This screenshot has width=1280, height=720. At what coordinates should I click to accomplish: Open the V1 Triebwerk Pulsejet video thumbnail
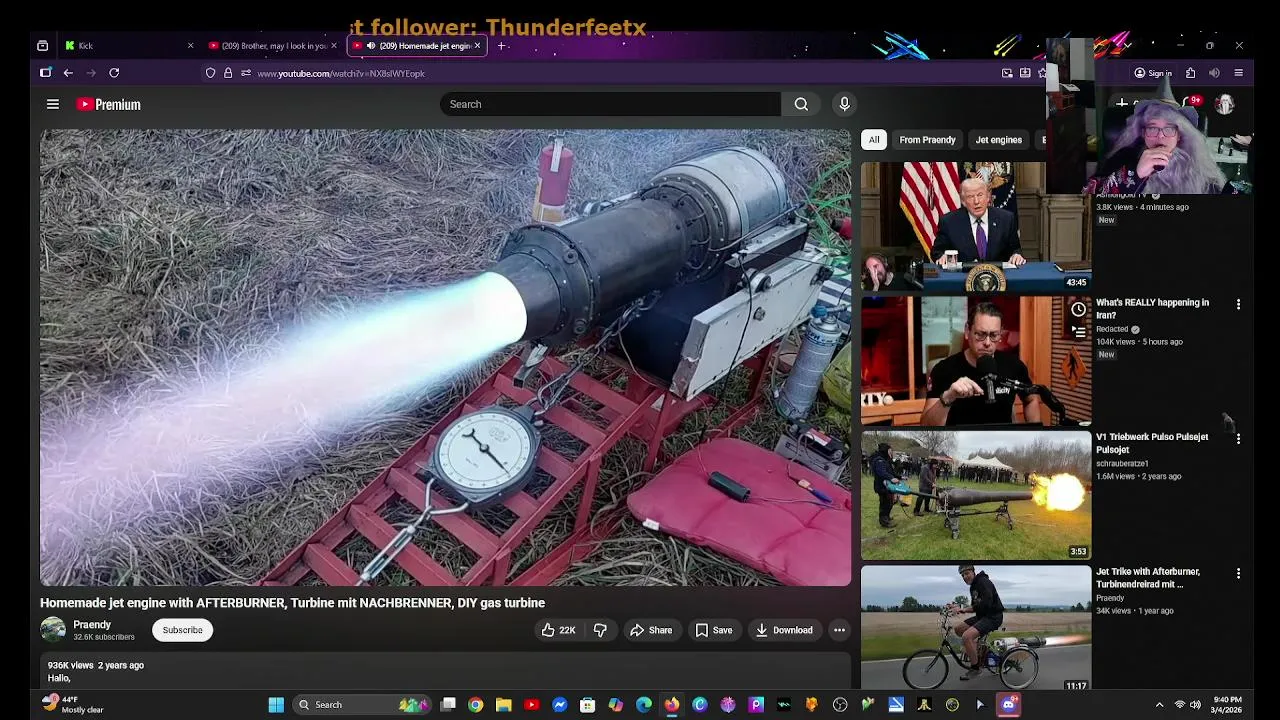tap(976, 495)
